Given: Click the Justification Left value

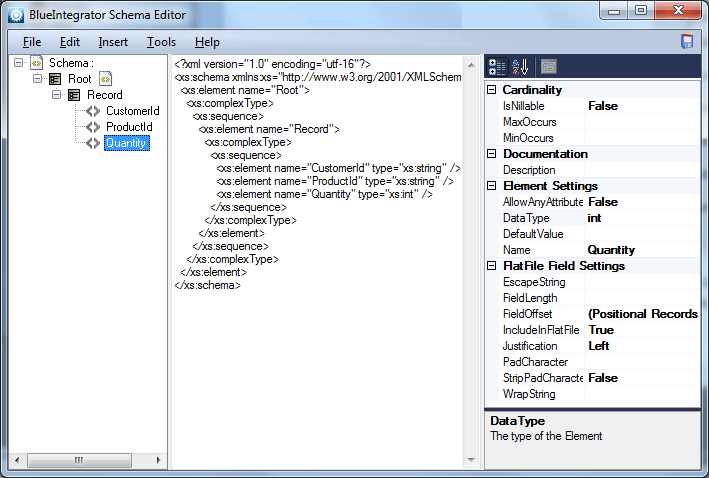Looking at the screenshot, I should [x=642, y=346].
